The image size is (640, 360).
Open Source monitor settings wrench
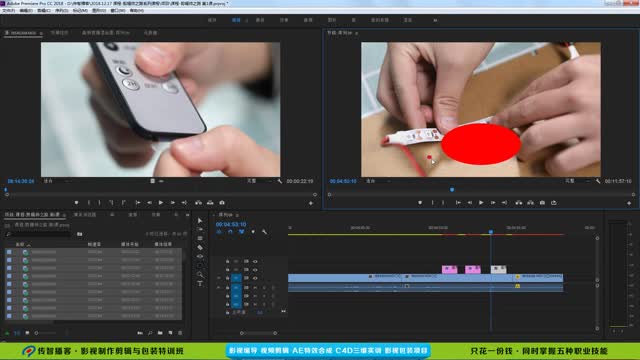[280, 181]
